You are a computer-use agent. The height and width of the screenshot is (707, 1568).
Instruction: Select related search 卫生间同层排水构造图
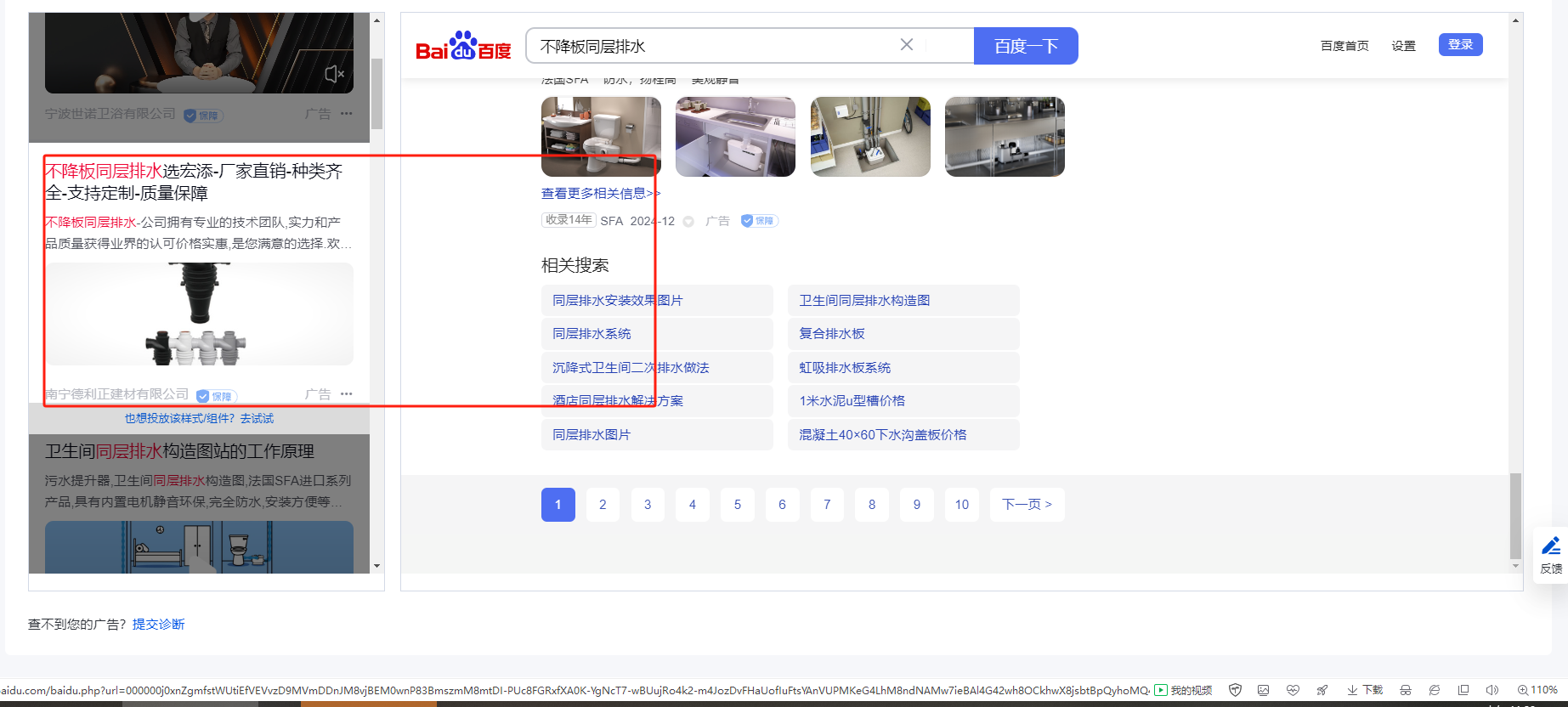903,301
